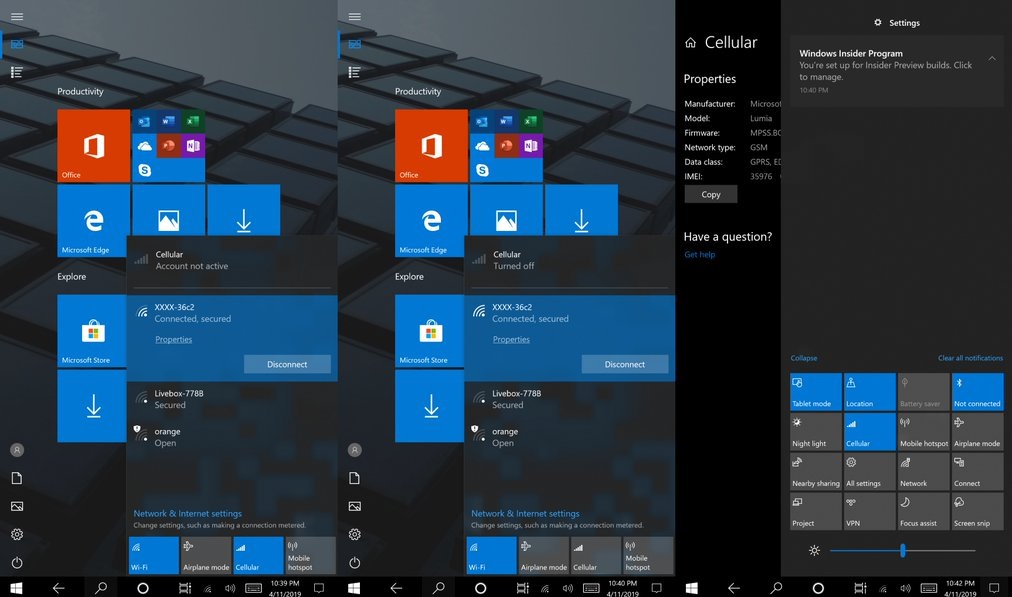Viewport: 1012px width, 597px height.
Task: Open the Pictures icon in the left Start sidebar
Action: click(x=17, y=507)
